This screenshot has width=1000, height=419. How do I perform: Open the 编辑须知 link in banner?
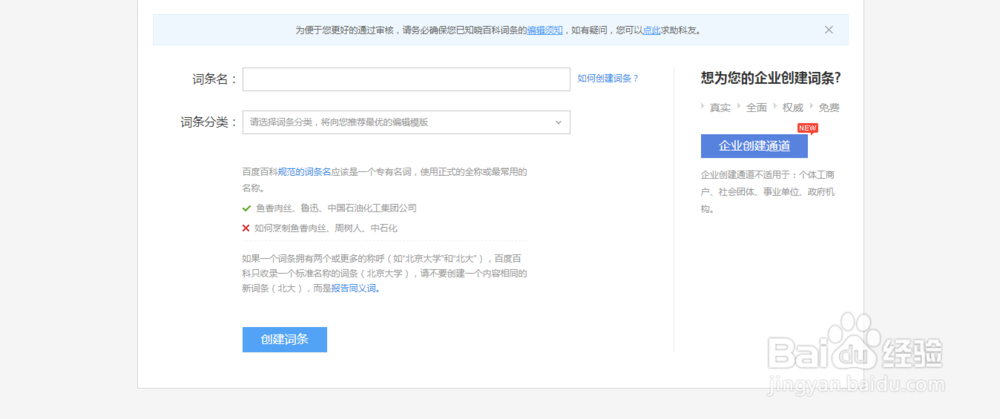(x=545, y=30)
